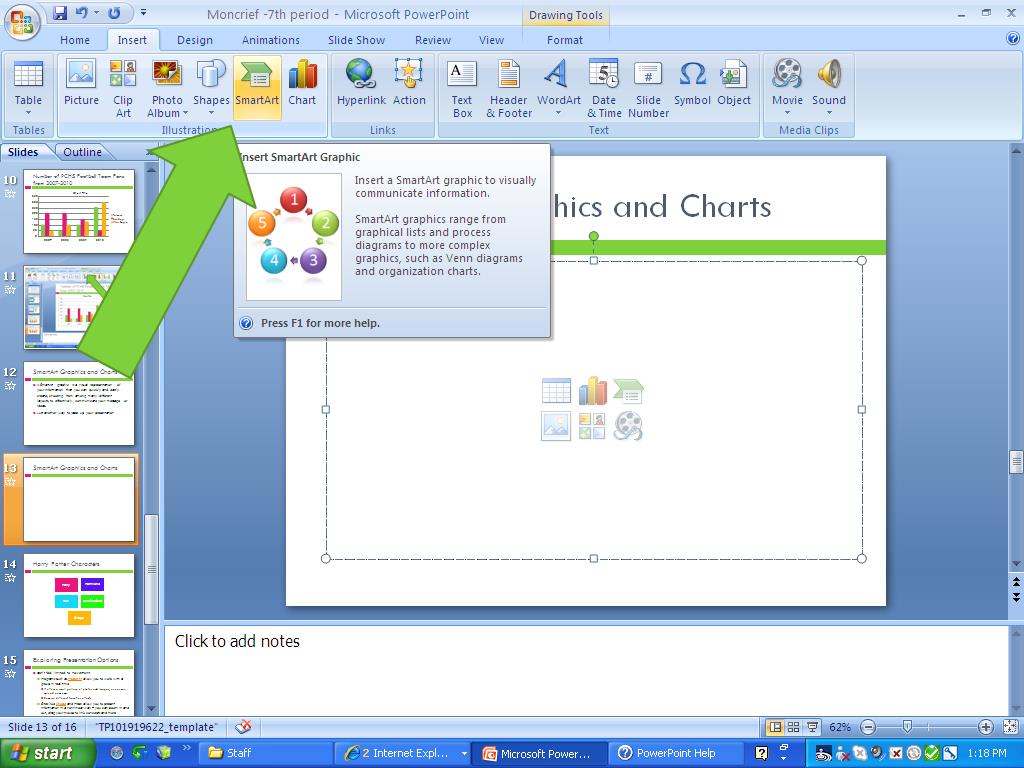Open the Drawing Tools Format tab
This screenshot has width=1024, height=768.
(x=565, y=40)
